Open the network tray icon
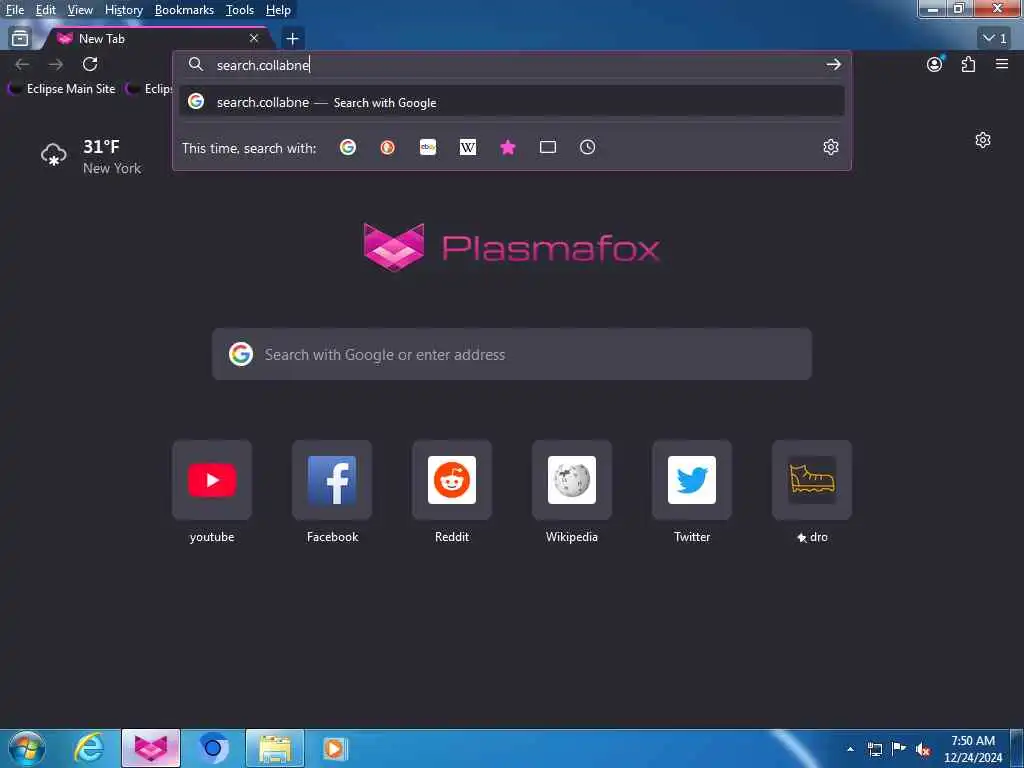This screenshot has width=1024, height=768. click(x=875, y=749)
